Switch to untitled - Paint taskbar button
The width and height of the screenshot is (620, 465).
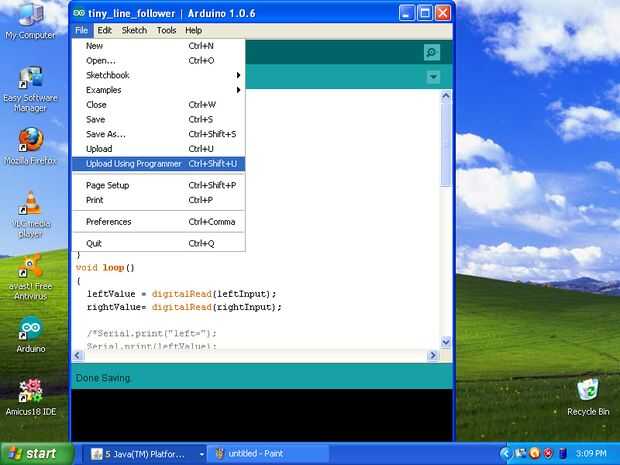pos(267,454)
